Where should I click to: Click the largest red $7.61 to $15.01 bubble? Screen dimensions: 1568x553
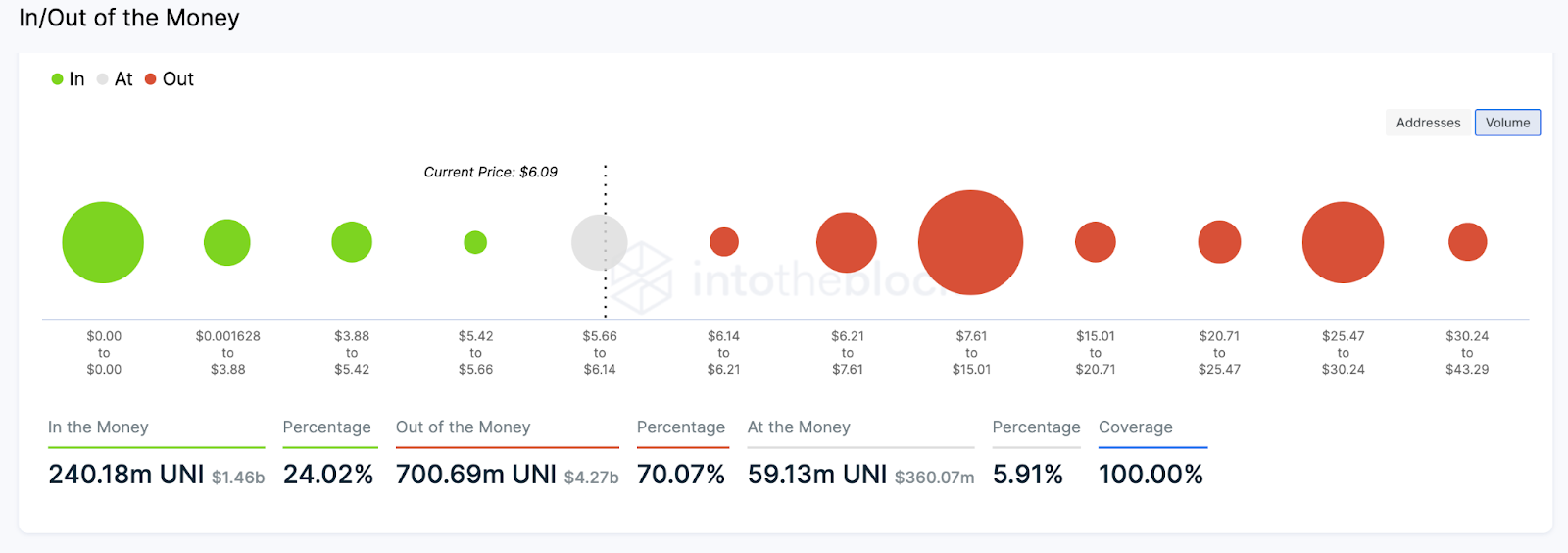click(x=971, y=242)
